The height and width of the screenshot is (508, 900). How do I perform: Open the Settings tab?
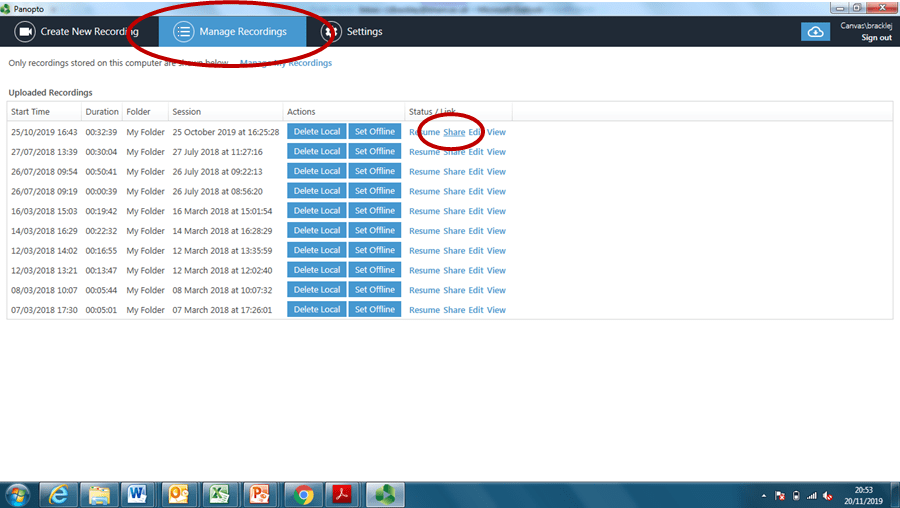pos(352,32)
